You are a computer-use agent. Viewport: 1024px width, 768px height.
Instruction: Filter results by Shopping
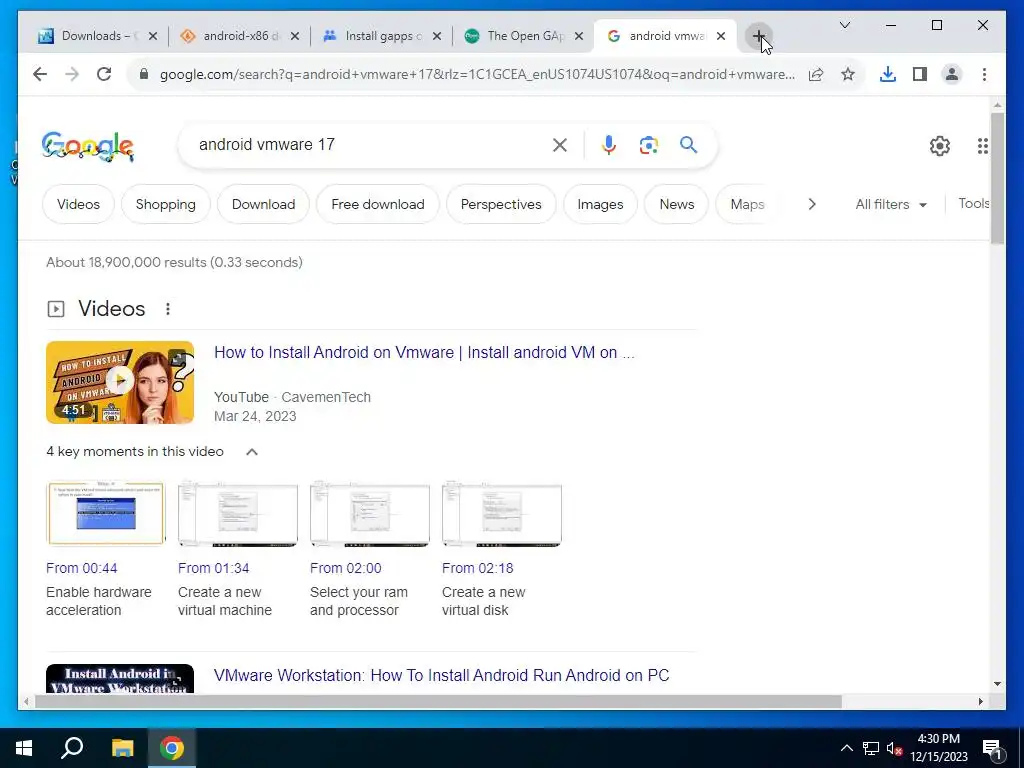point(166,204)
